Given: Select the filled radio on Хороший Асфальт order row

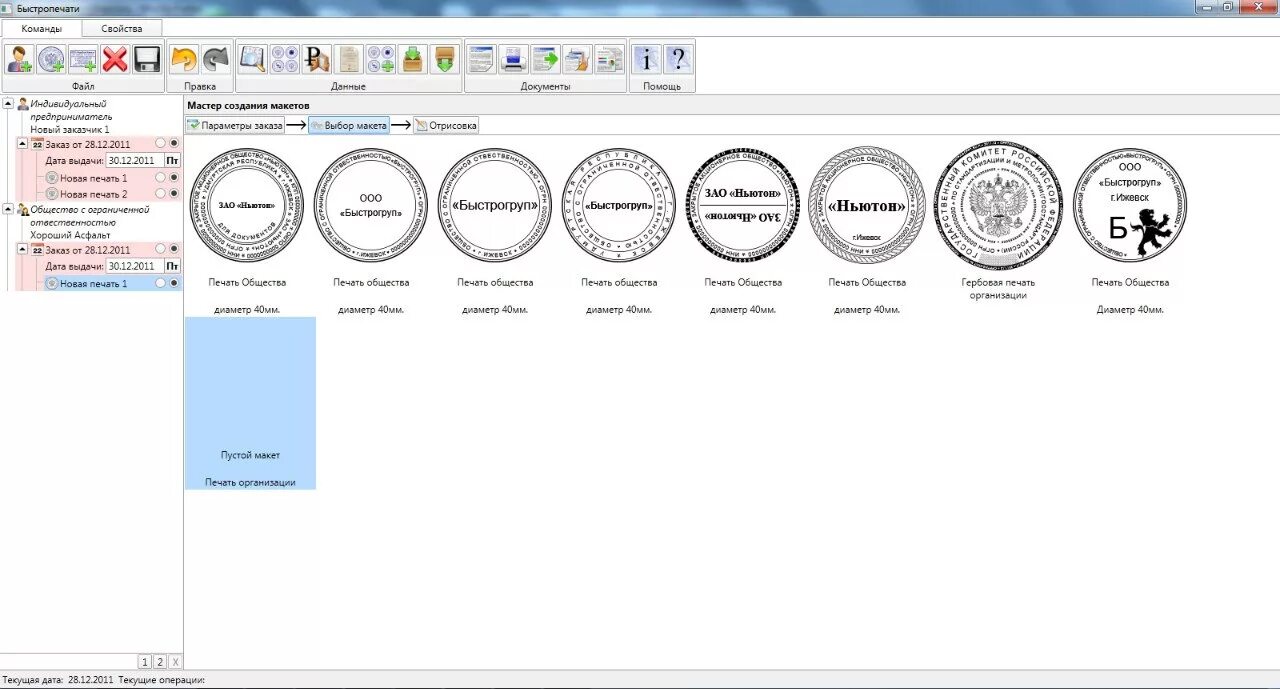Looking at the screenshot, I should coord(174,249).
